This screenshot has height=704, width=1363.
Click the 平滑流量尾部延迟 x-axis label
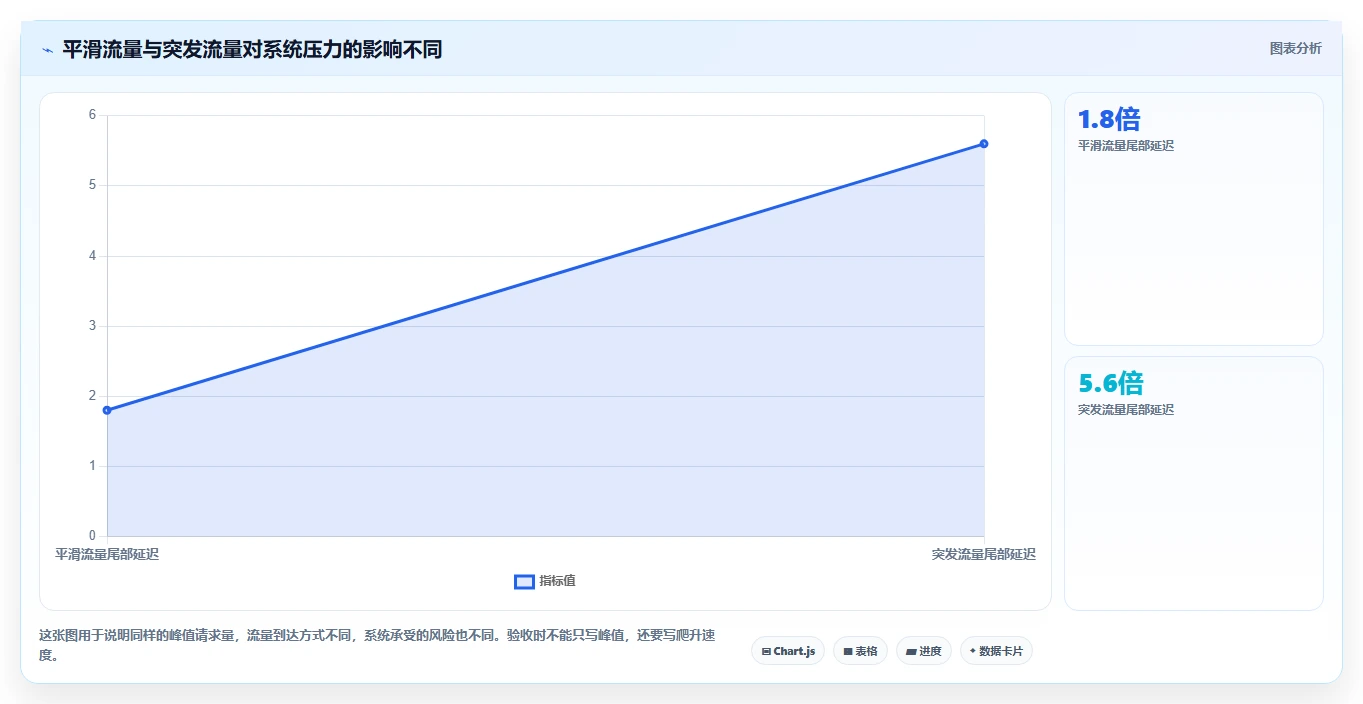point(107,554)
